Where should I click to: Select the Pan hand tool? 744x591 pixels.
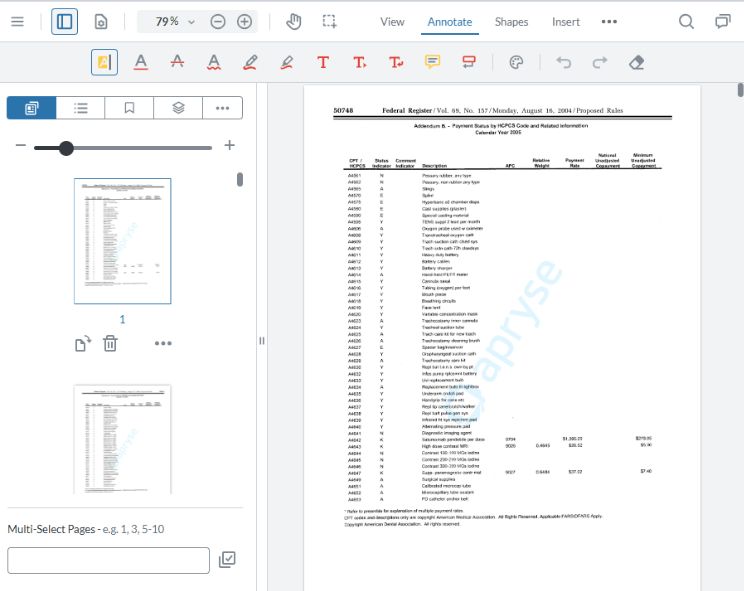click(x=294, y=22)
